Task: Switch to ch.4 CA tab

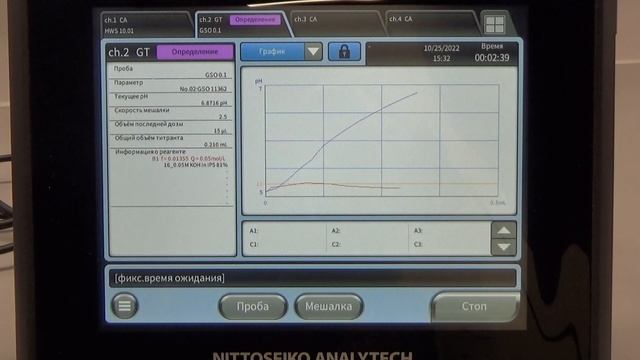Action: coord(431,25)
